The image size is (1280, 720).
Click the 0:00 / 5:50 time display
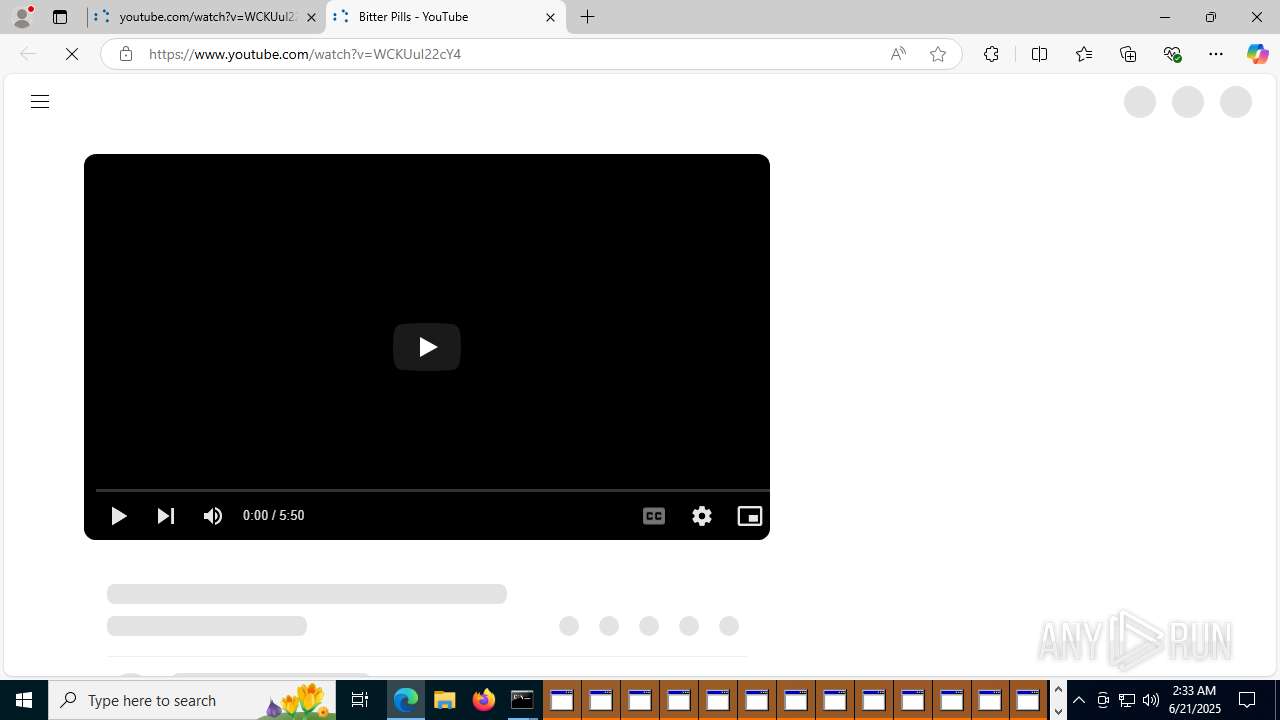[x=273, y=516]
